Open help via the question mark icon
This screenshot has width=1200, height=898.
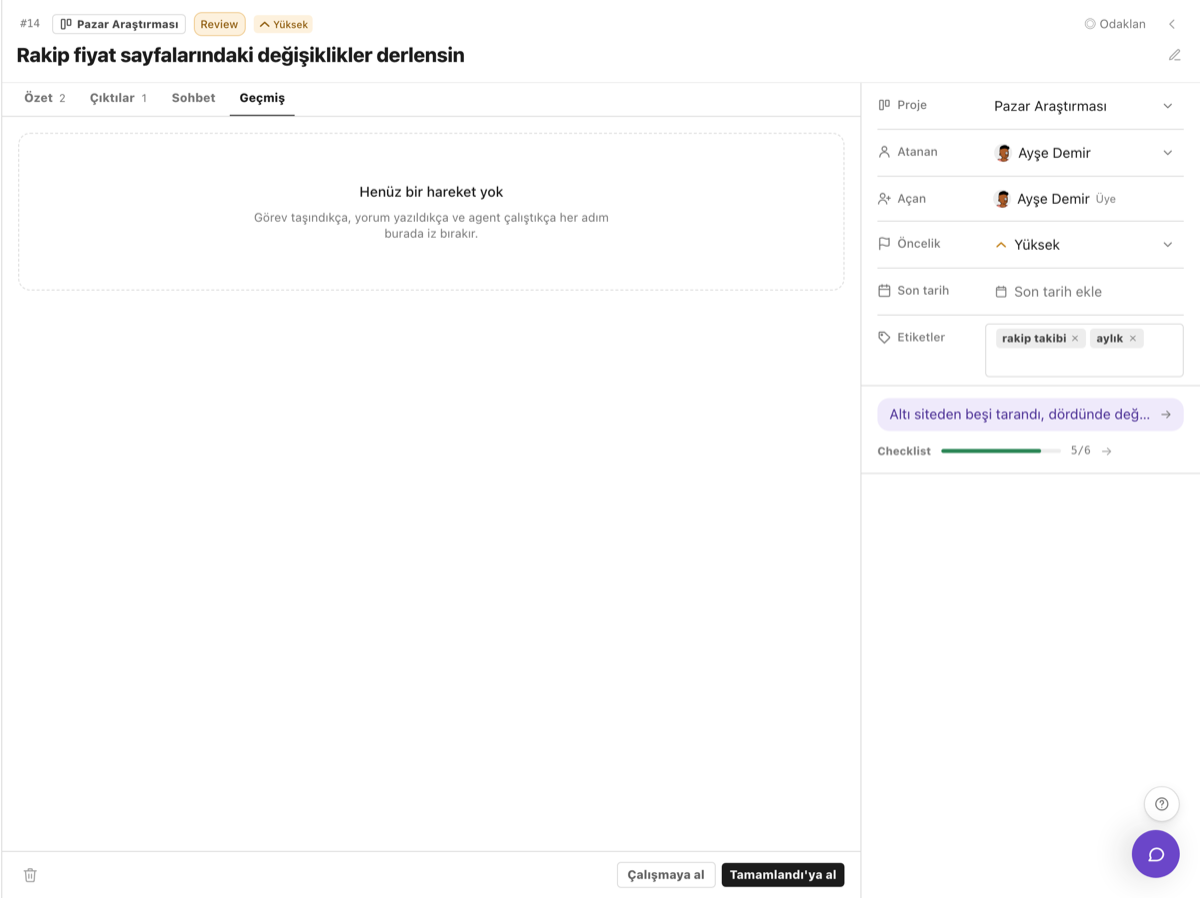(1161, 804)
